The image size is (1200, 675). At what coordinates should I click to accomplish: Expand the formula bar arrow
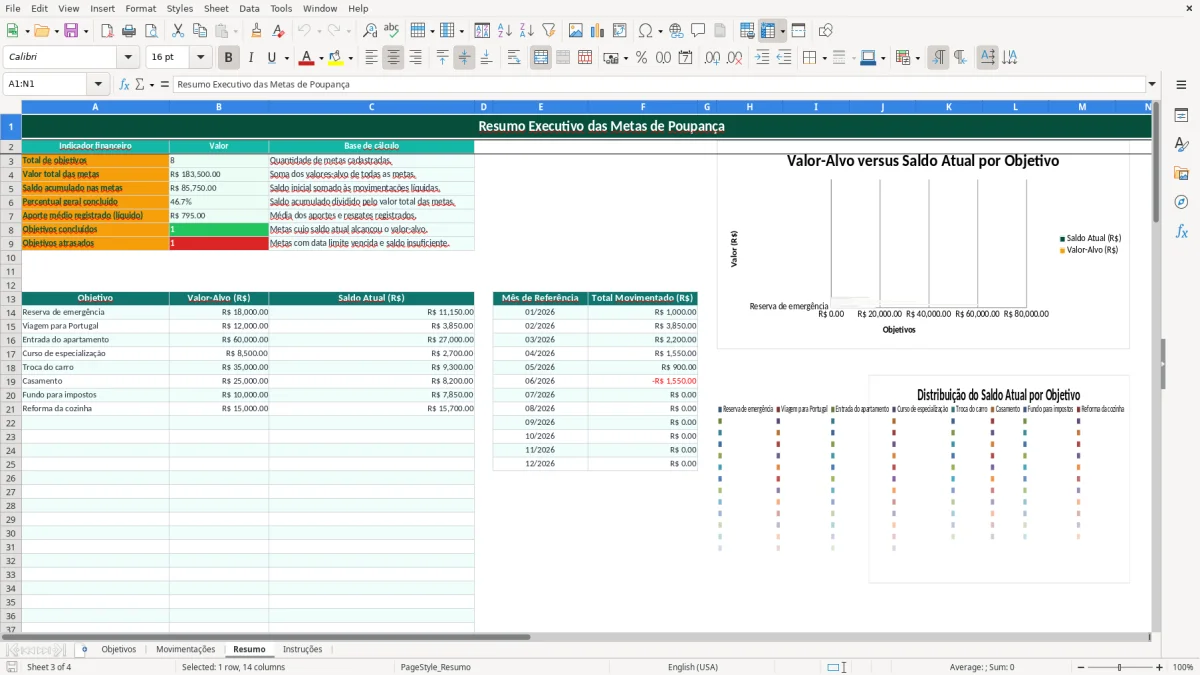click(x=1152, y=84)
